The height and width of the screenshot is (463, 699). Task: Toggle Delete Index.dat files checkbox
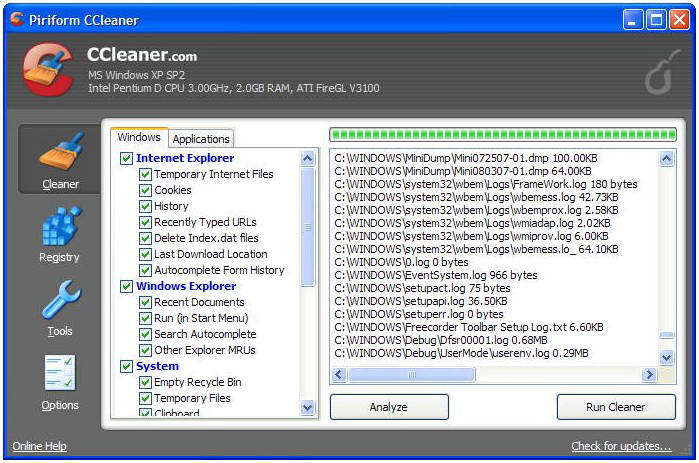tap(145, 238)
